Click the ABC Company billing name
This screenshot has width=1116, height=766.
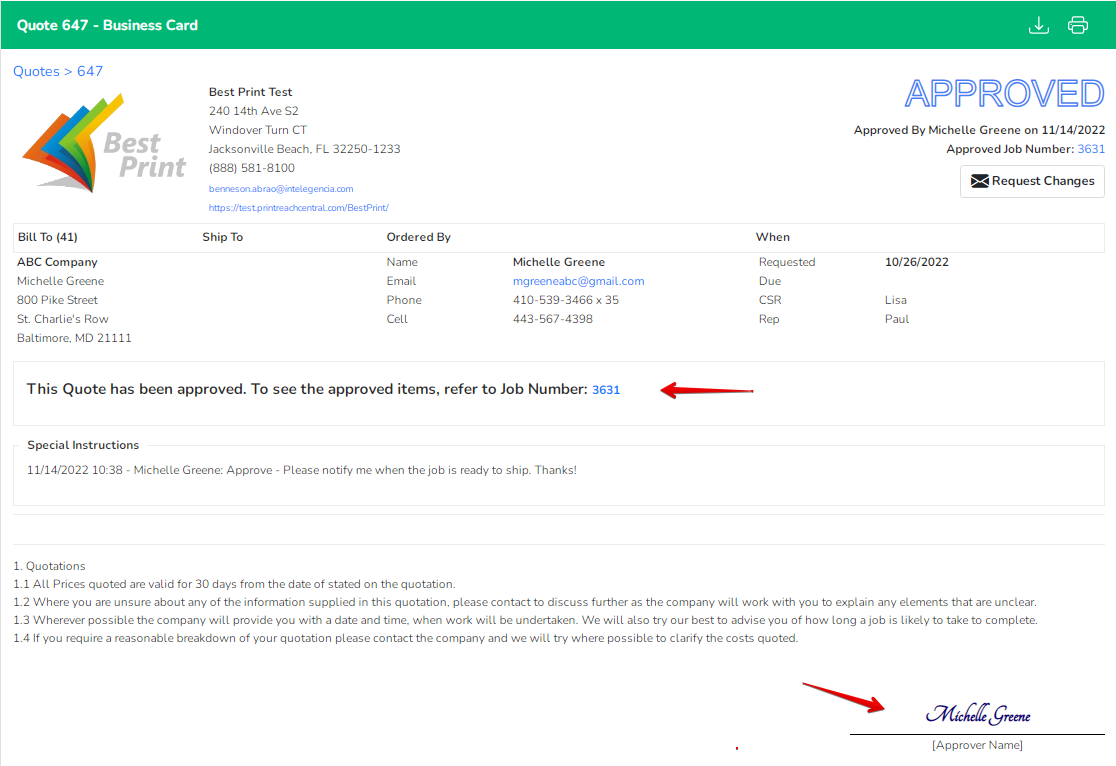pos(57,262)
